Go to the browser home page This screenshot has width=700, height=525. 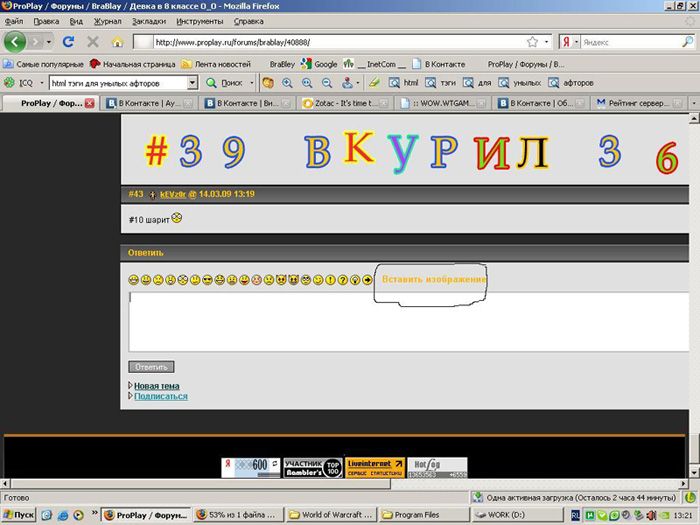click(117, 42)
